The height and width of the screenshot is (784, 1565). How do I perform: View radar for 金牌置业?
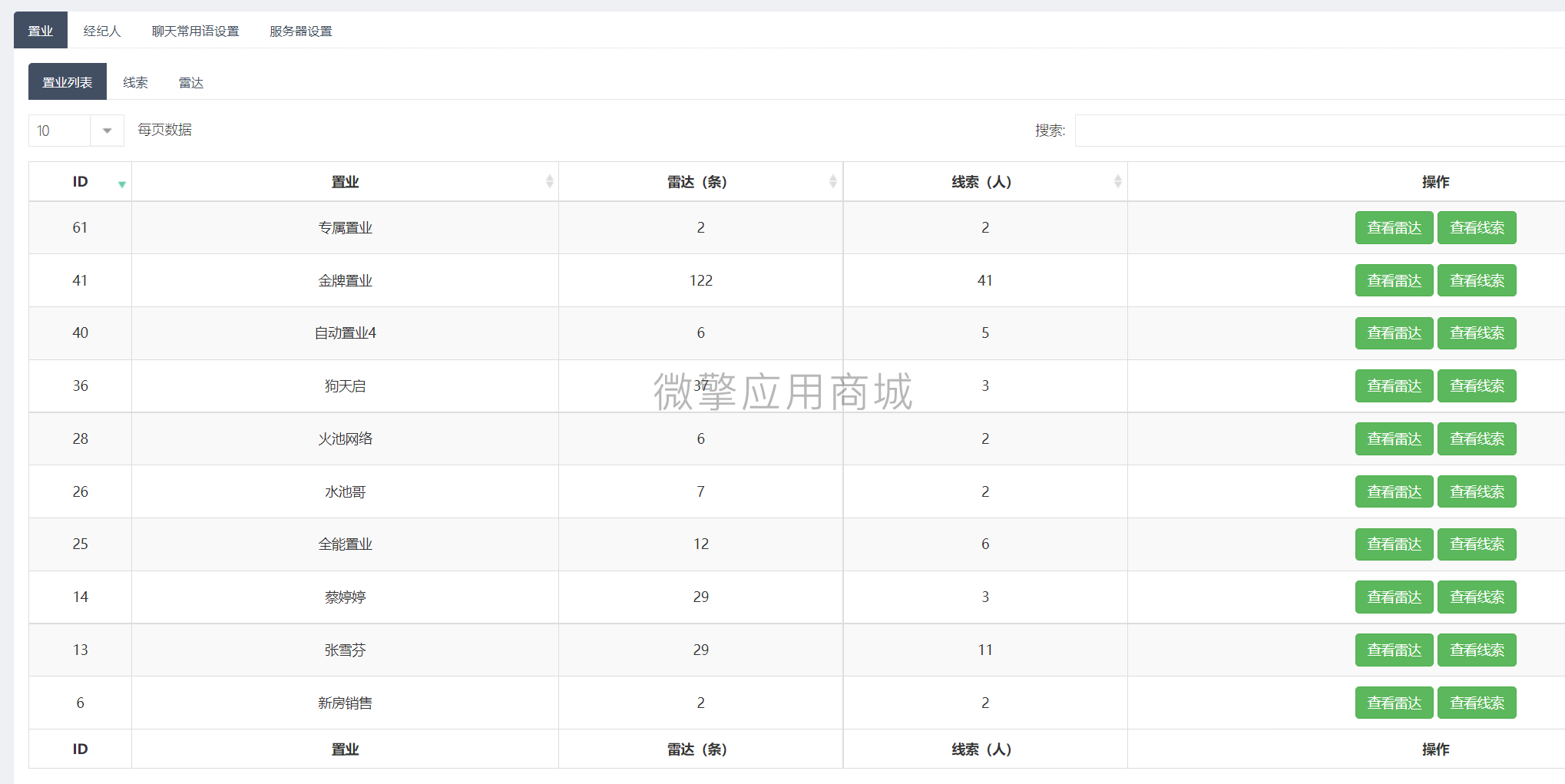coord(1394,280)
